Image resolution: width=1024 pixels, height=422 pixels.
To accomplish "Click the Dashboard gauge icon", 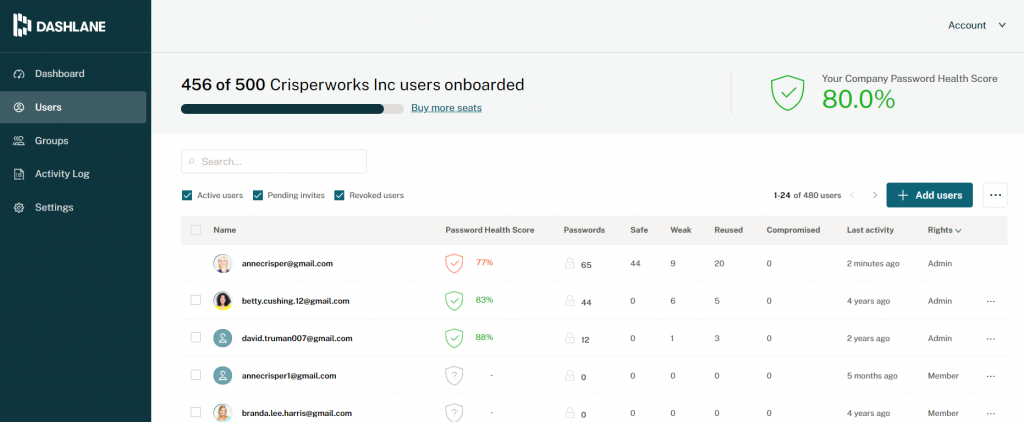I will click(x=19, y=74).
